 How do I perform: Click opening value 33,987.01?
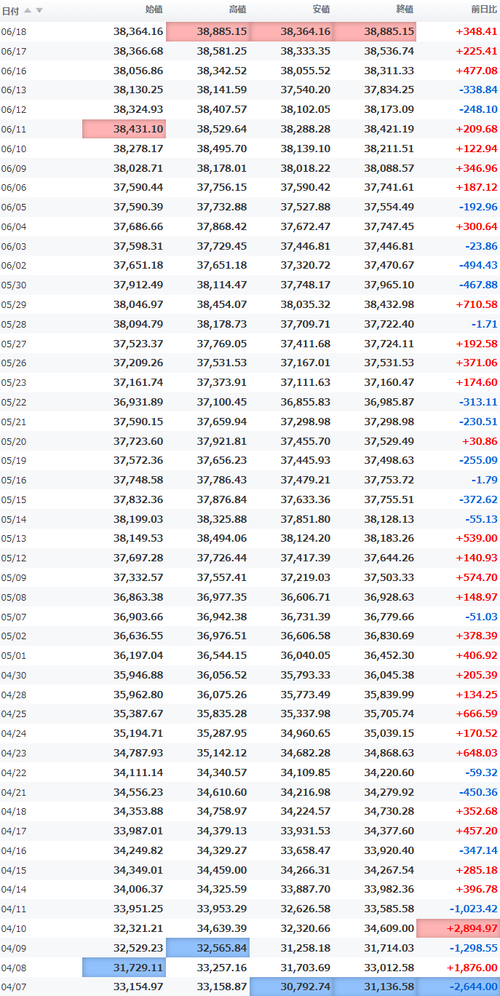pyautogui.click(x=138, y=831)
